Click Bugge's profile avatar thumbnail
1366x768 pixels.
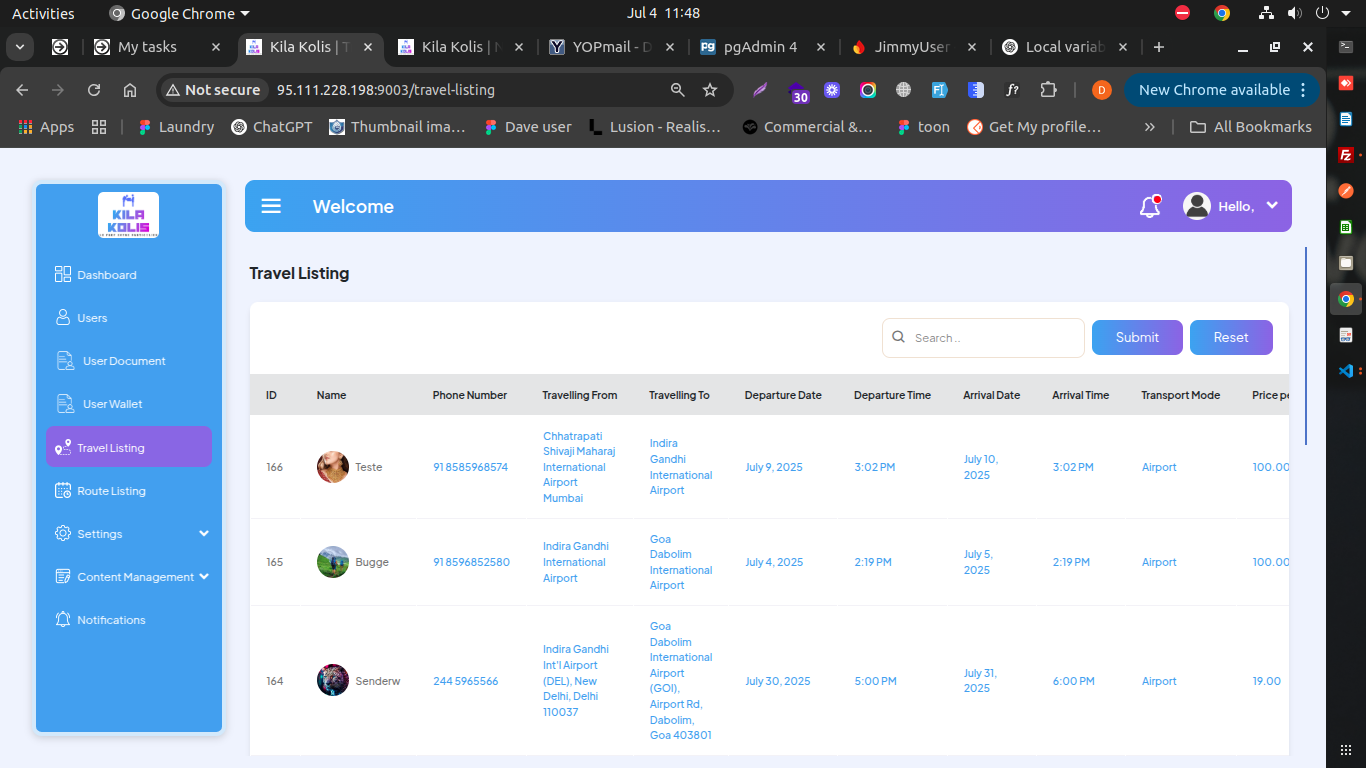point(333,562)
